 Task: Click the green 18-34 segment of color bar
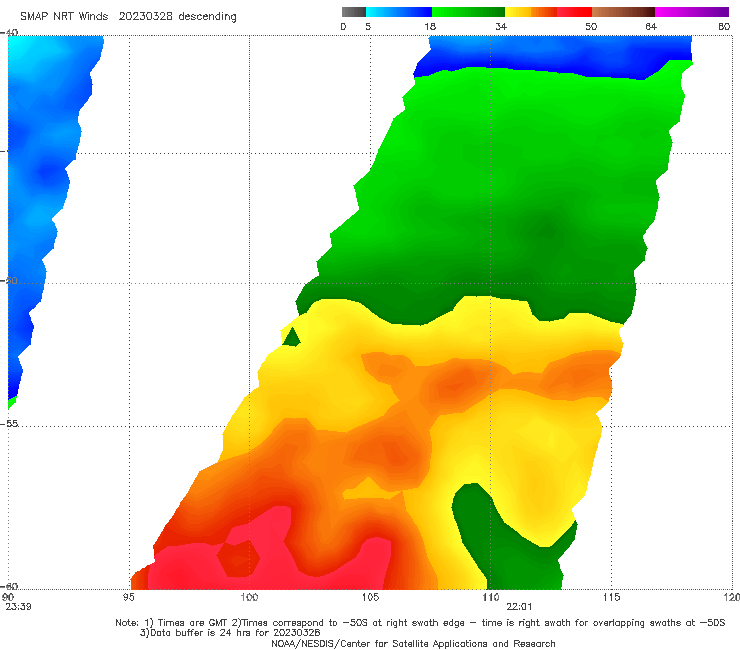click(468, 12)
